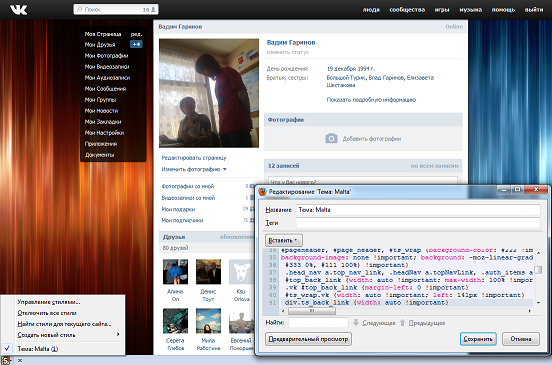Open 'Моя Страница' in left menu
The width and height of the screenshot is (552, 365).
click(103, 34)
